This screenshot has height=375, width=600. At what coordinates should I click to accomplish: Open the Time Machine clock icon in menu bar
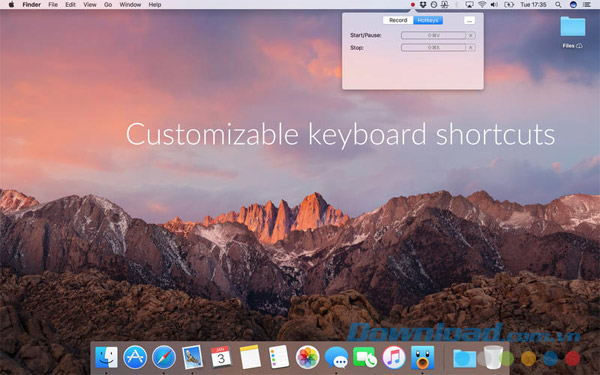434,5
